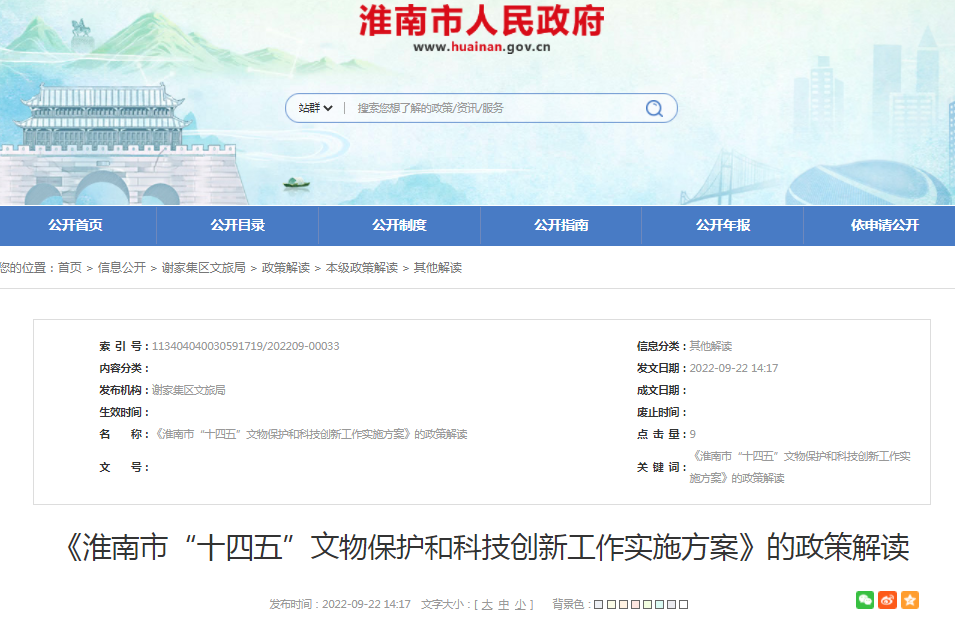Click the WeChat share icon
The image size is (955, 625).
click(x=864, y=600)
